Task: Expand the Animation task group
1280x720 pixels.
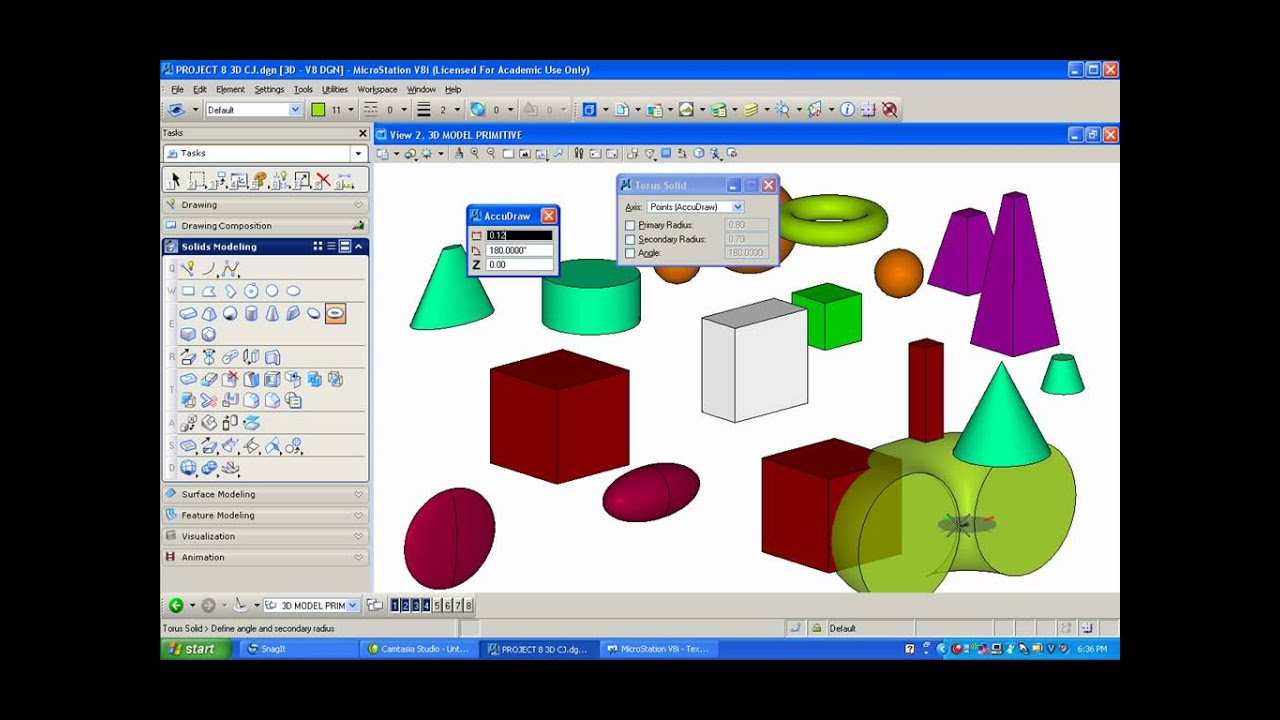Action: pos(265,557)
